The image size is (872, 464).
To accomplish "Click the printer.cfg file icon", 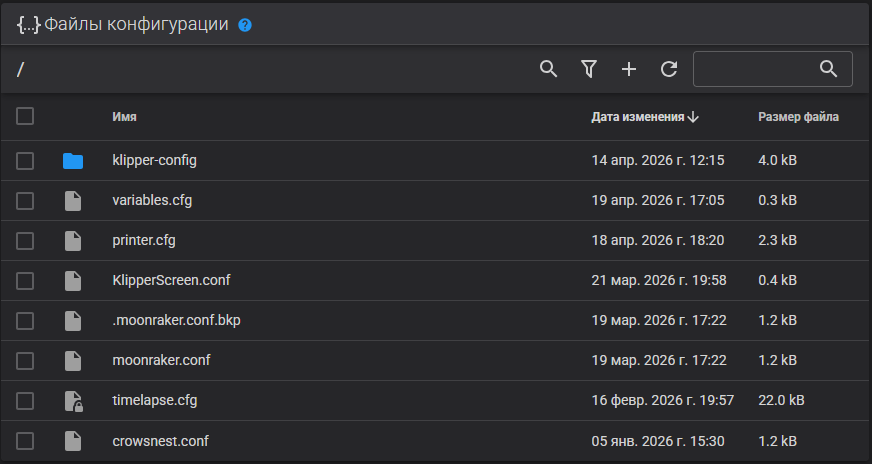I will (73, 241).
